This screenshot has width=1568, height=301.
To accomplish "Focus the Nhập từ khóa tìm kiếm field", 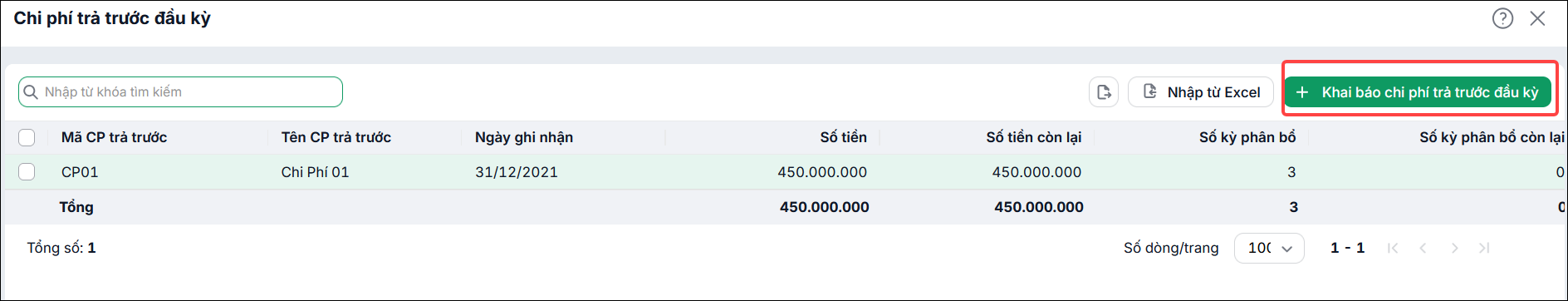I will click(180, 92).
